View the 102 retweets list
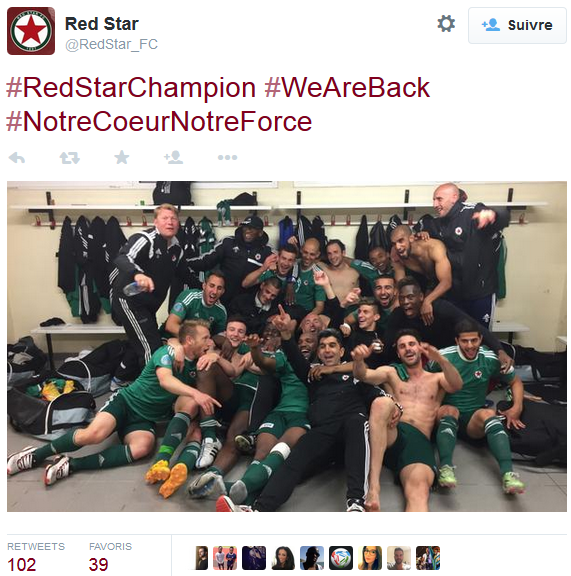The height and width of the screenshot is (576, 571). coord(36,557)
